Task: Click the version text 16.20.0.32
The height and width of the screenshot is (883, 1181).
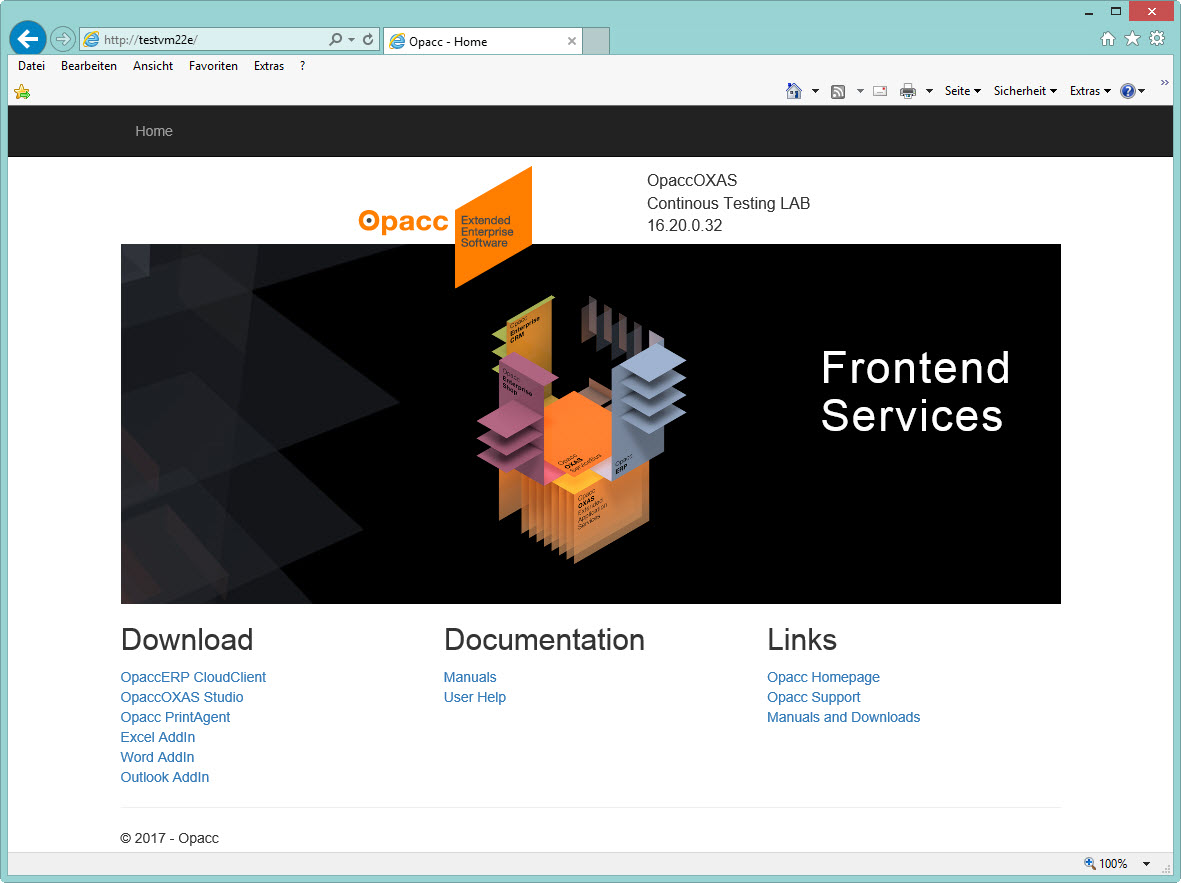Action: point(684,225)
